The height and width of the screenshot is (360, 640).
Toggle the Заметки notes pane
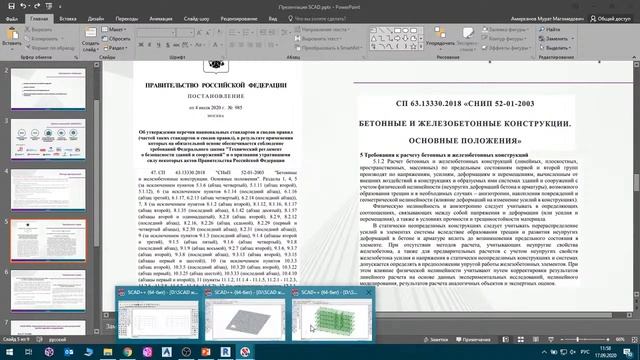[436, 340]
